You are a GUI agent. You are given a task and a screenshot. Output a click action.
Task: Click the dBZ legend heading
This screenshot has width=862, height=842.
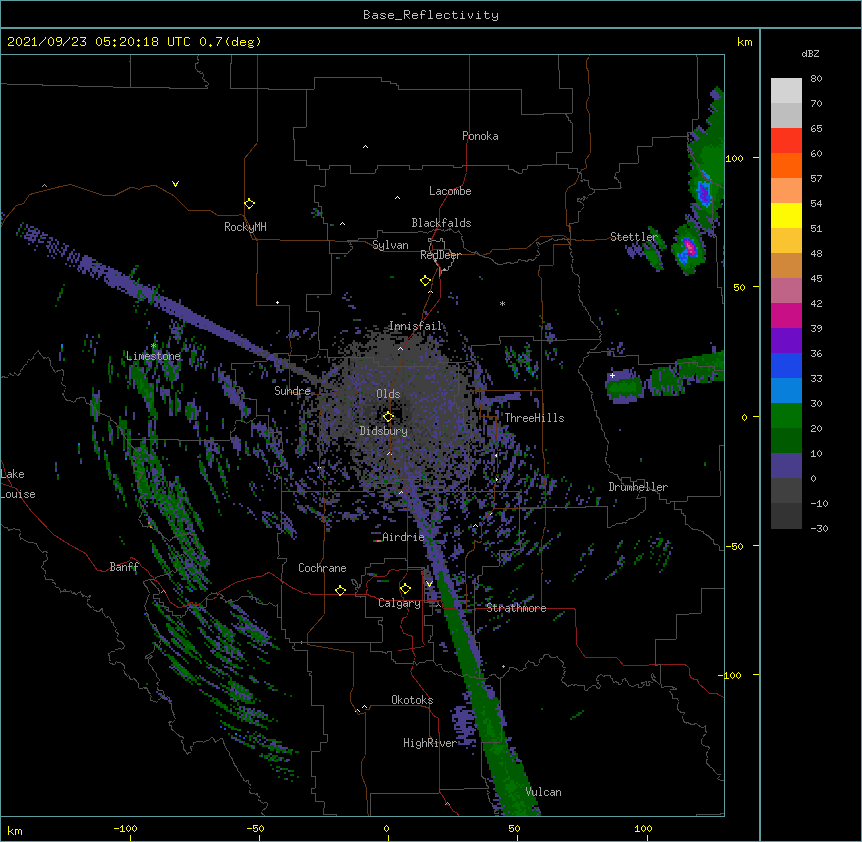click(810, 53)
